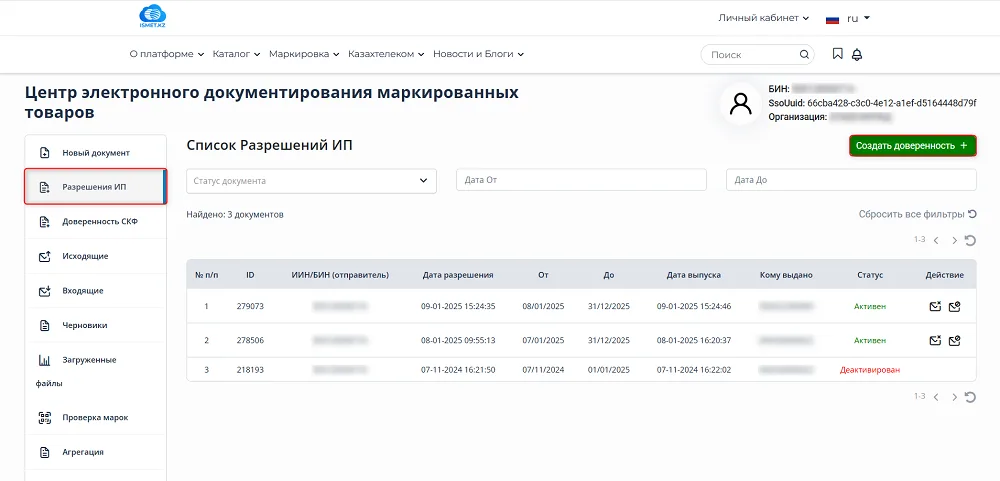This screenshot has height=481, width=1000.
Task: Click the SsoUuid value text
Action: (x=892, y=103)
